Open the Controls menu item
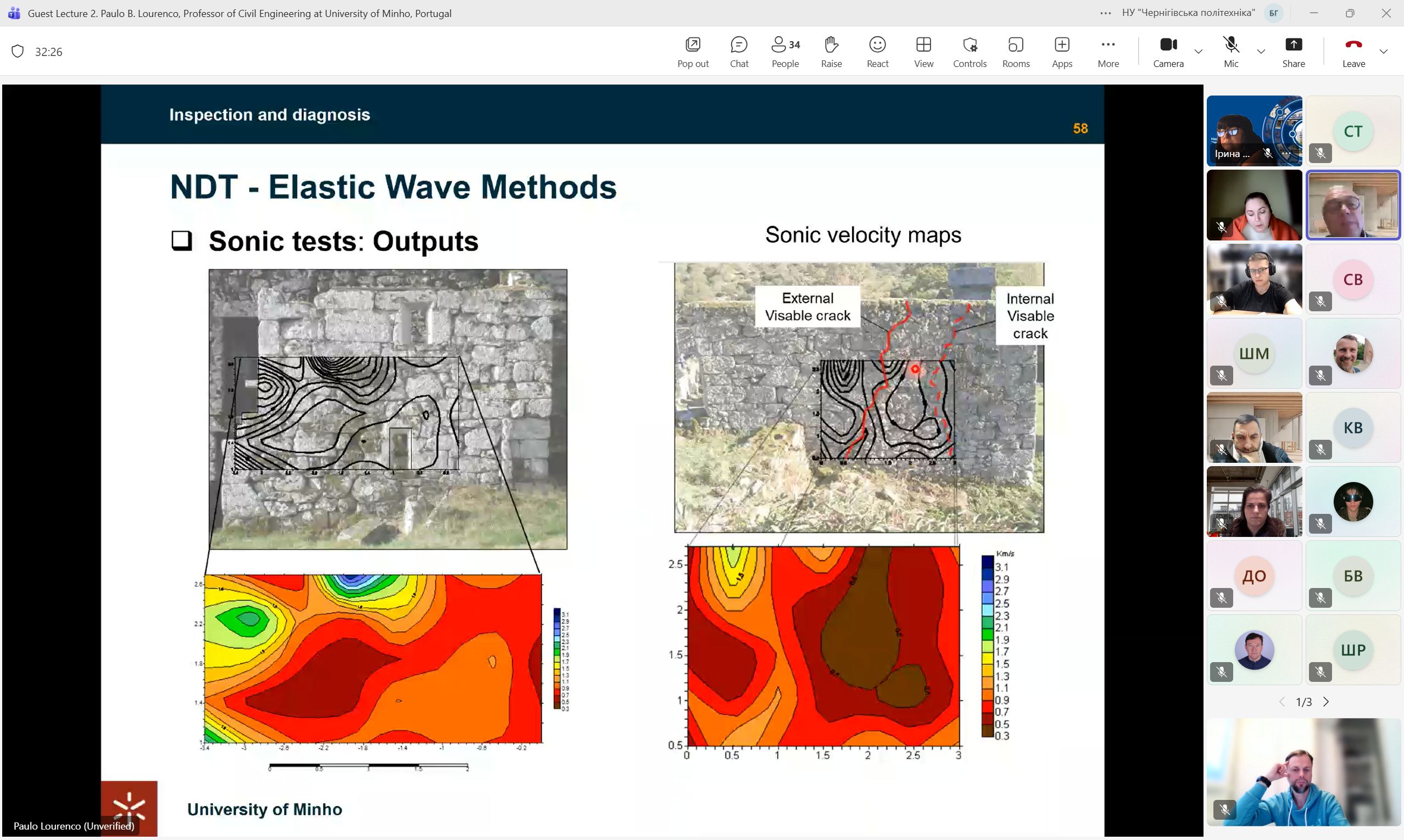 [970, 52]
